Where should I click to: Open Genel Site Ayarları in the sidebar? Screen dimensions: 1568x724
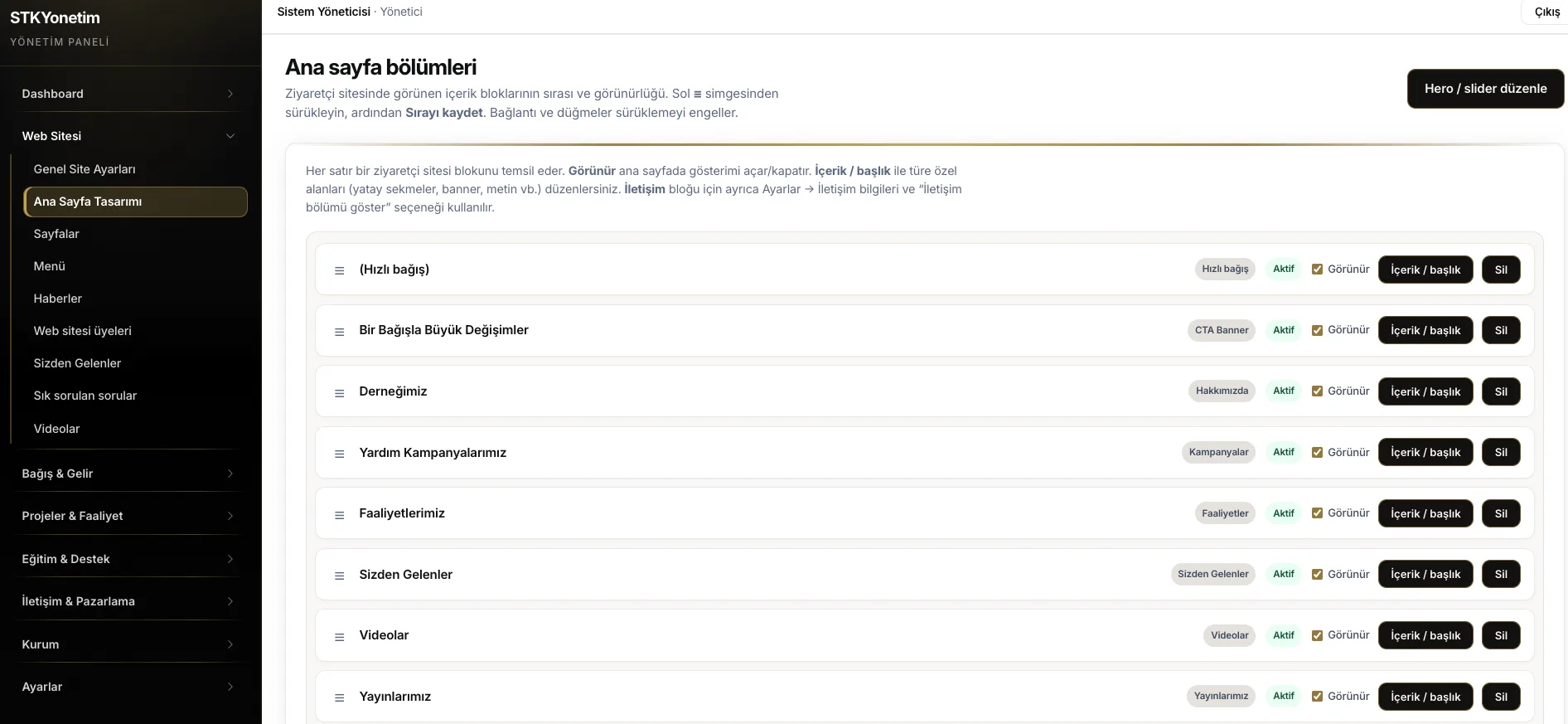point(85,169)
